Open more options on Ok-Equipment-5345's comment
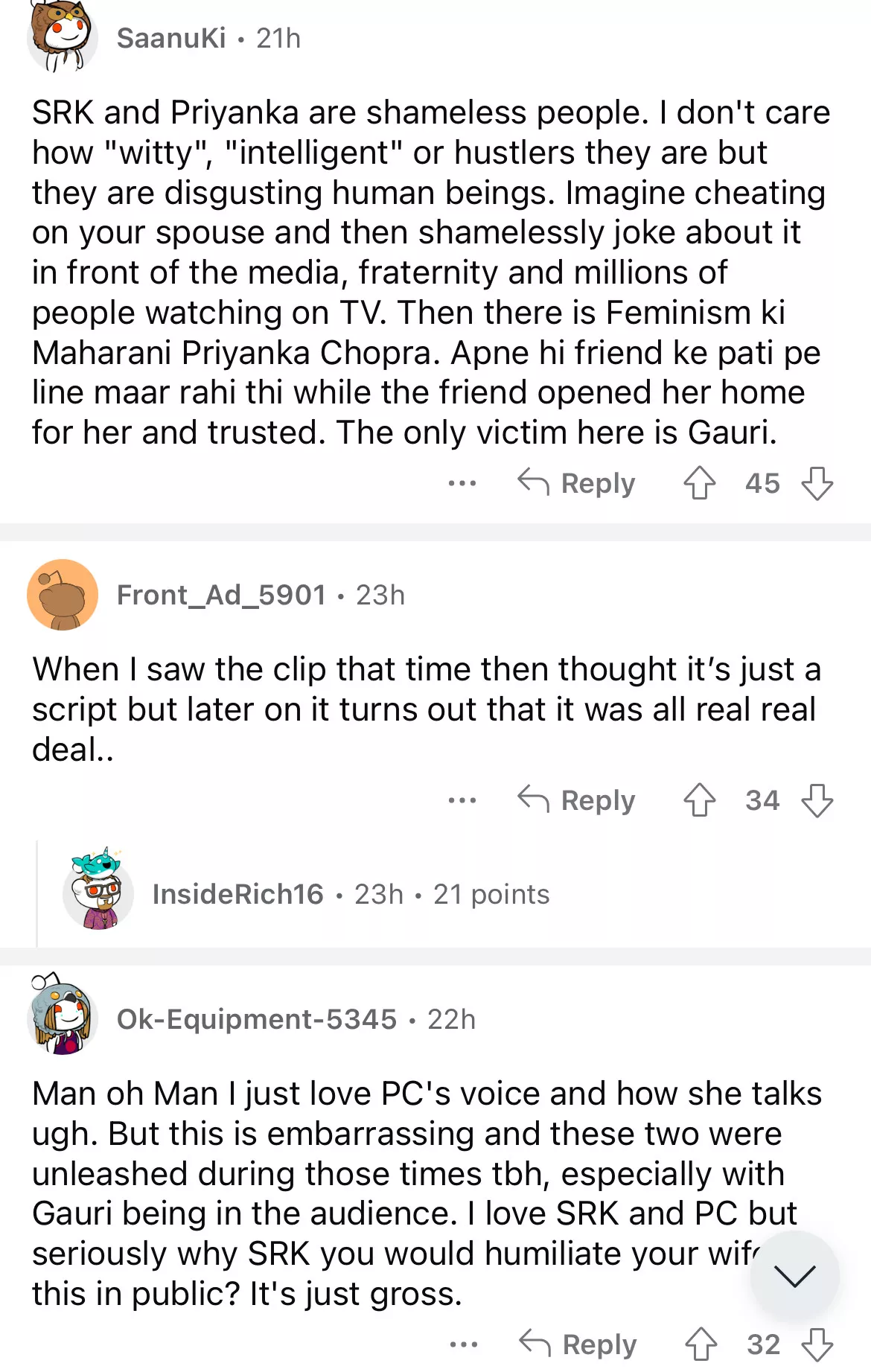The width and height of the screenshot is (871, 1372). (x=464, y=1344)
